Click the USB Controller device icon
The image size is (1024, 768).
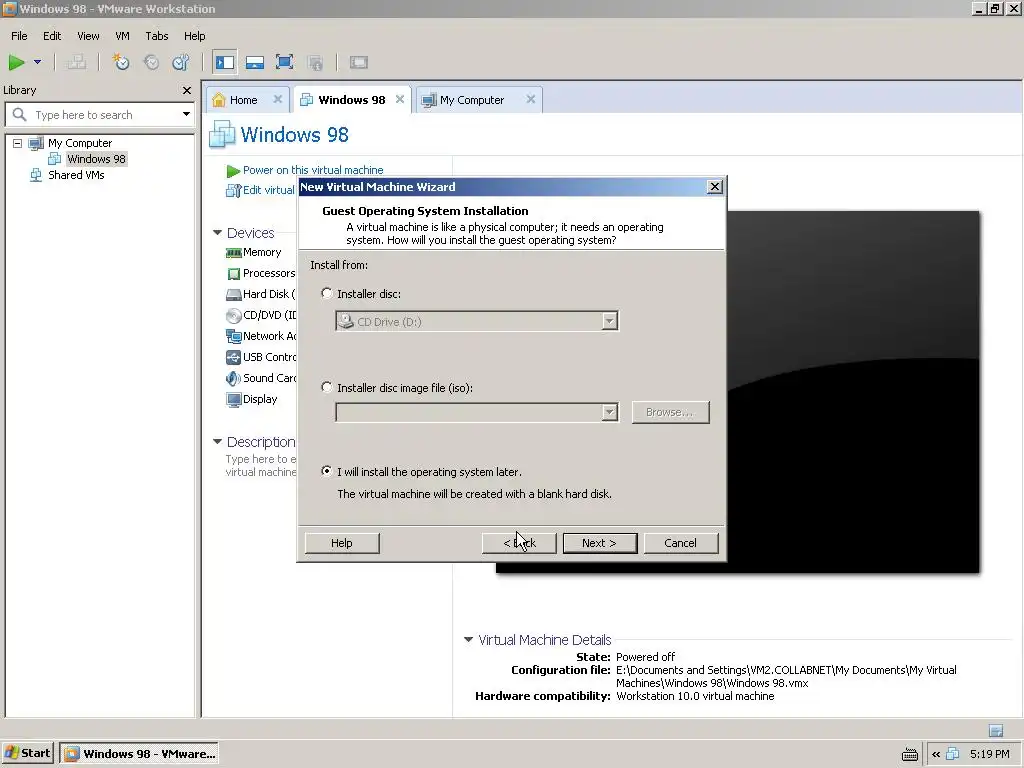[x=234, y=357]
